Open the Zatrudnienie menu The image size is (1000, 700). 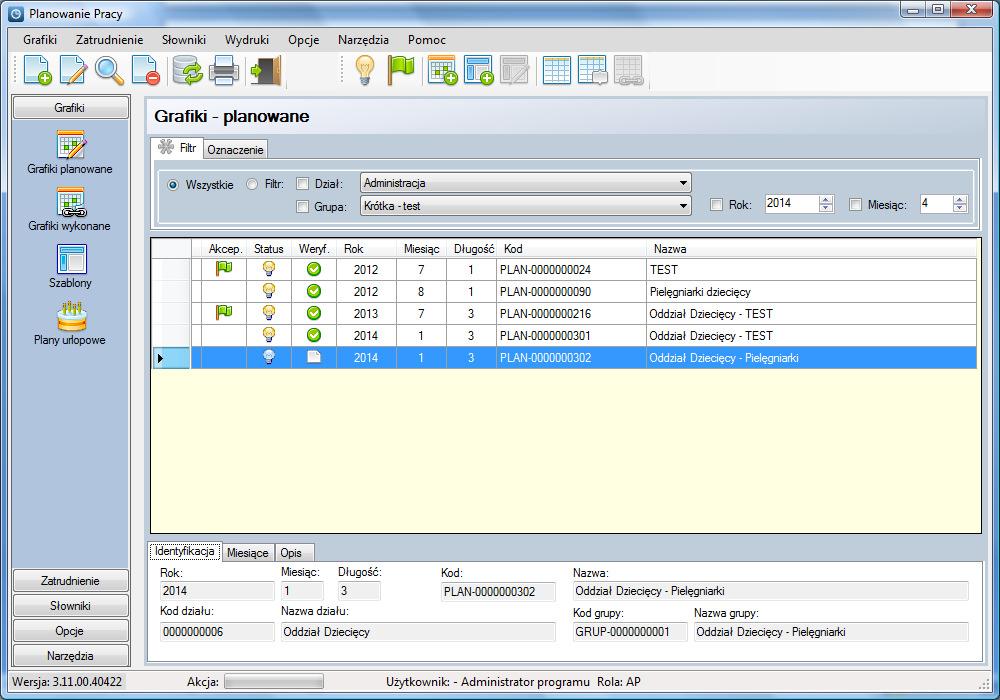point(110,40)
